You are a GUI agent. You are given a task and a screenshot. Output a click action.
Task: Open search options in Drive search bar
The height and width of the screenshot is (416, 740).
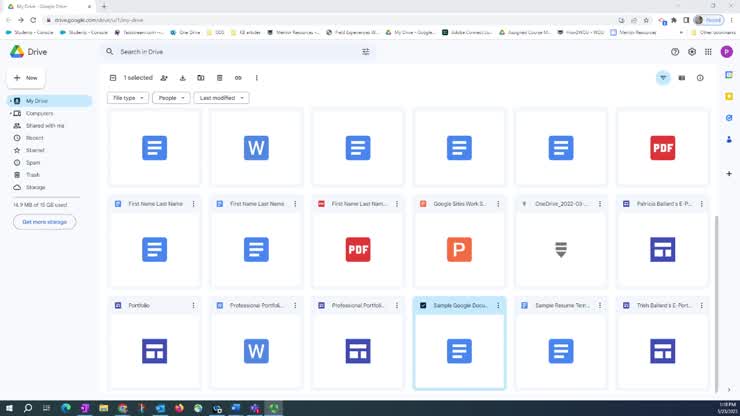pos(365,51)
